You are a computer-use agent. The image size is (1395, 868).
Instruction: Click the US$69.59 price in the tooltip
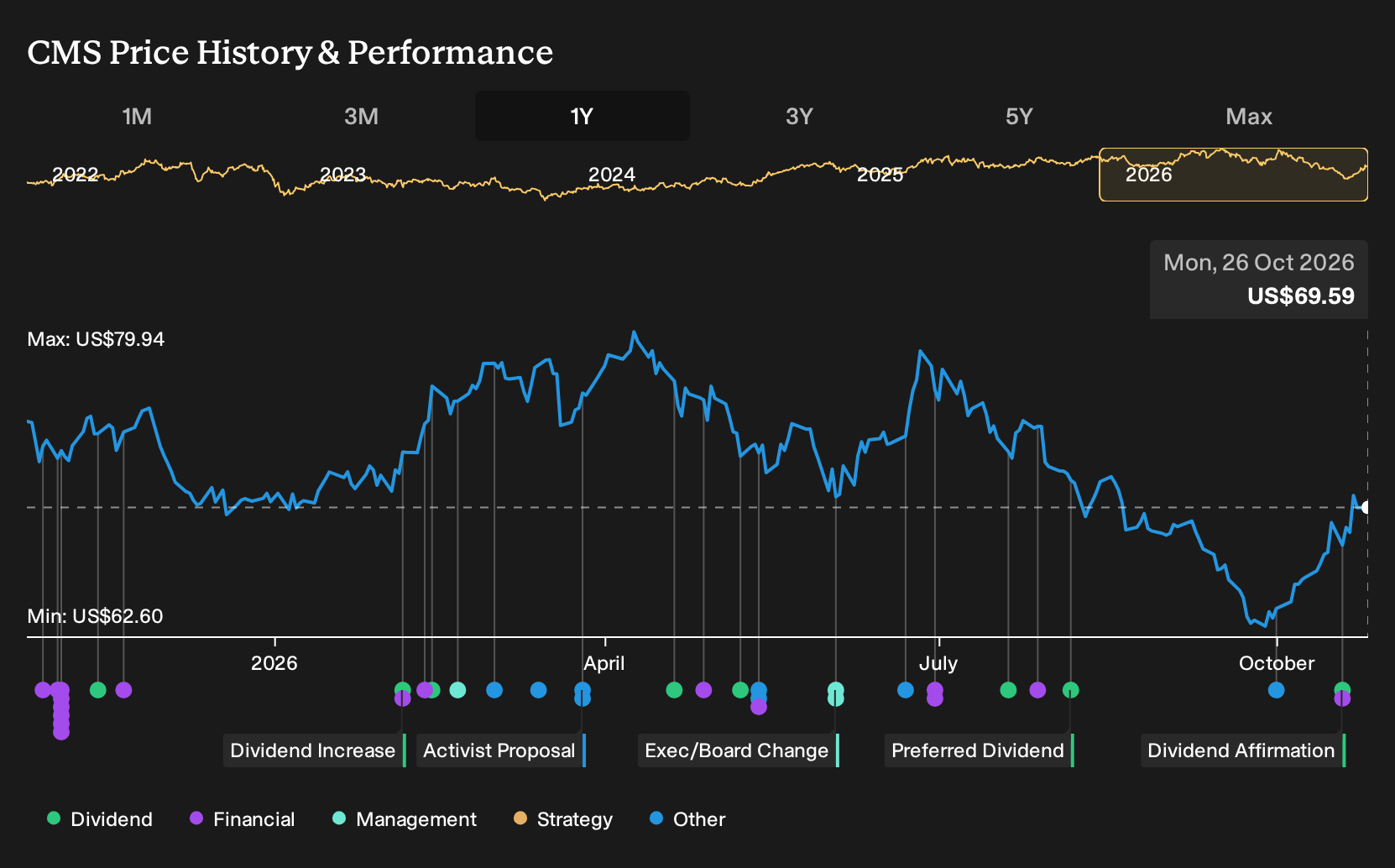1301,296
